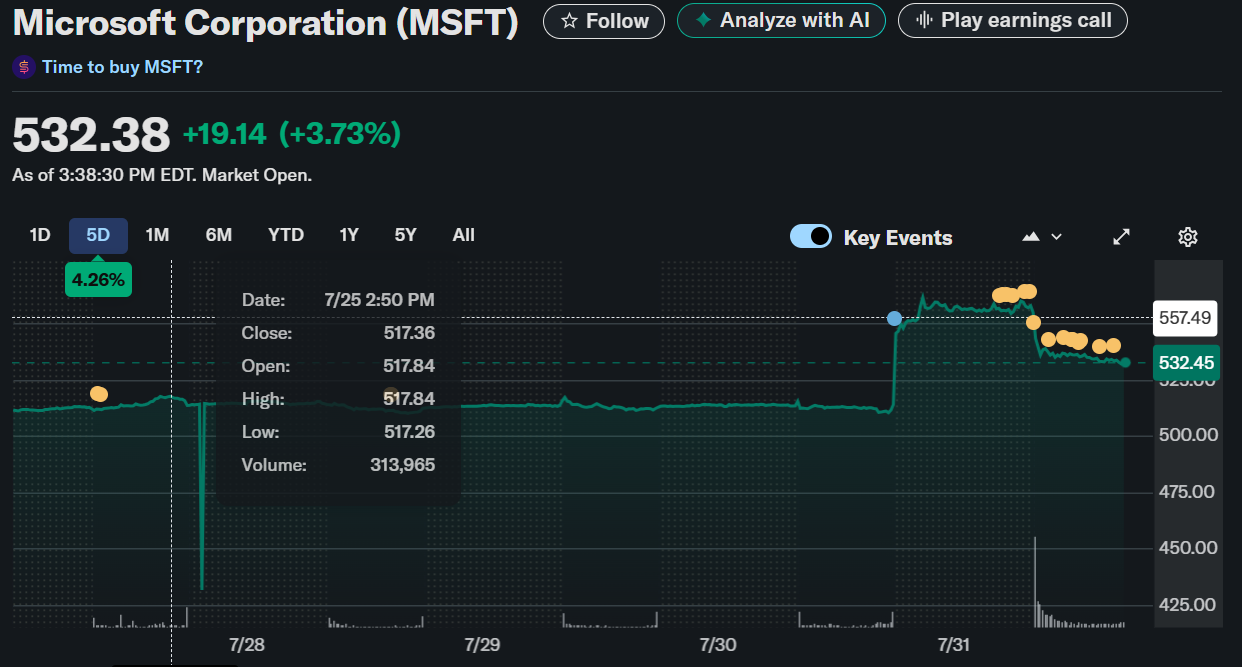Select the YTD range
Screen dimensions: 1242x667
click(286, 235)
